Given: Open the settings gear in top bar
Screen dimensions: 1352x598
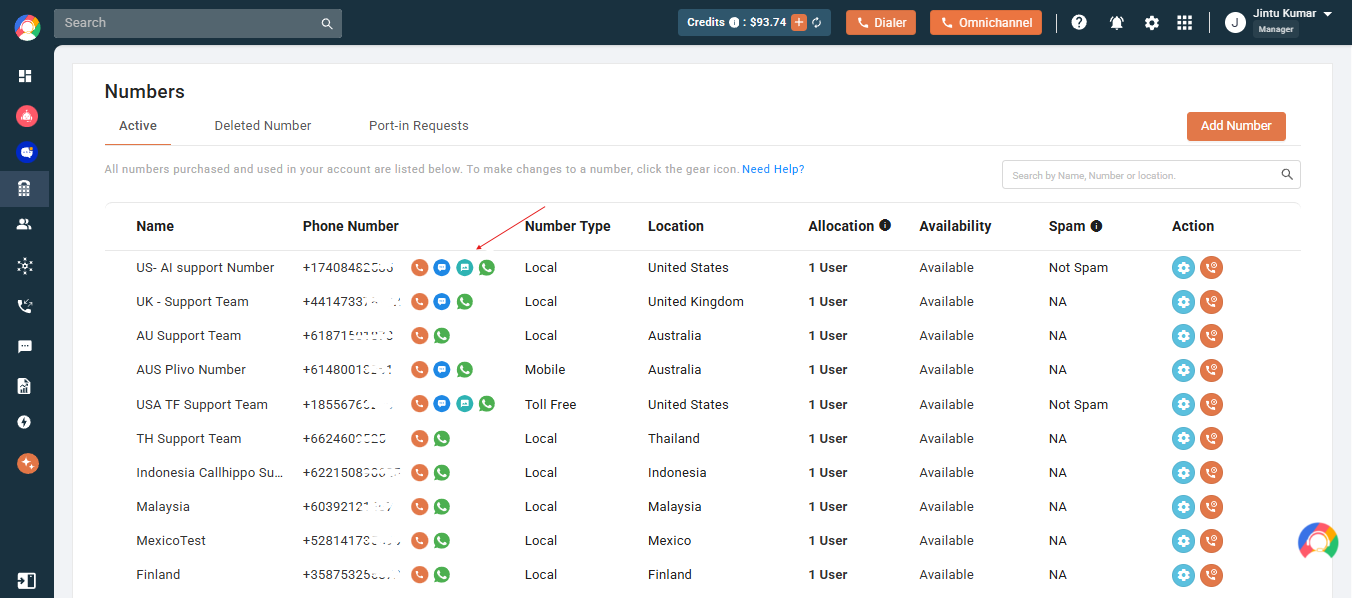Looking at the screenshot, I should [1152, 22].
